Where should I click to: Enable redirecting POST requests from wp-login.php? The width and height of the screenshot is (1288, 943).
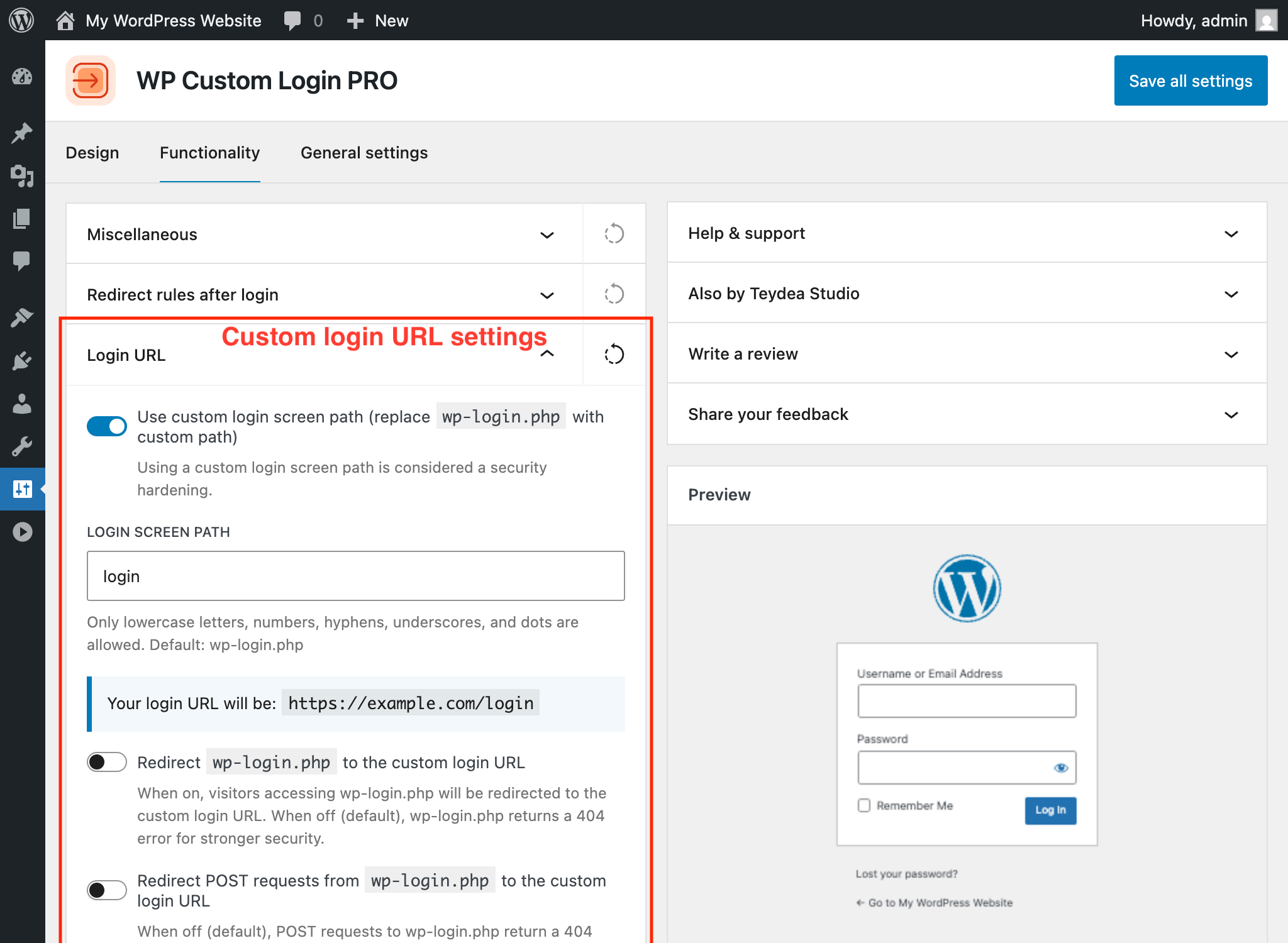pyautogui.click(x=107, y=890)
